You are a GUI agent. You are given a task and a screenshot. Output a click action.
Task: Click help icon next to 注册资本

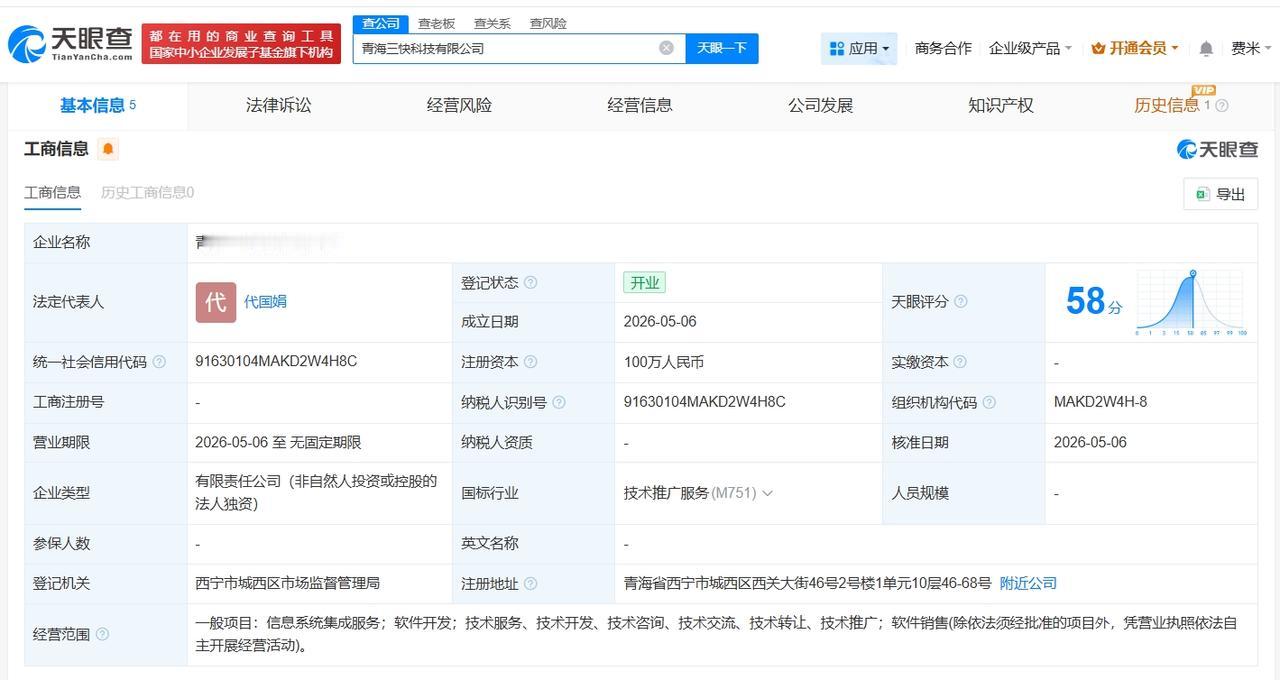tap(531, 362)
